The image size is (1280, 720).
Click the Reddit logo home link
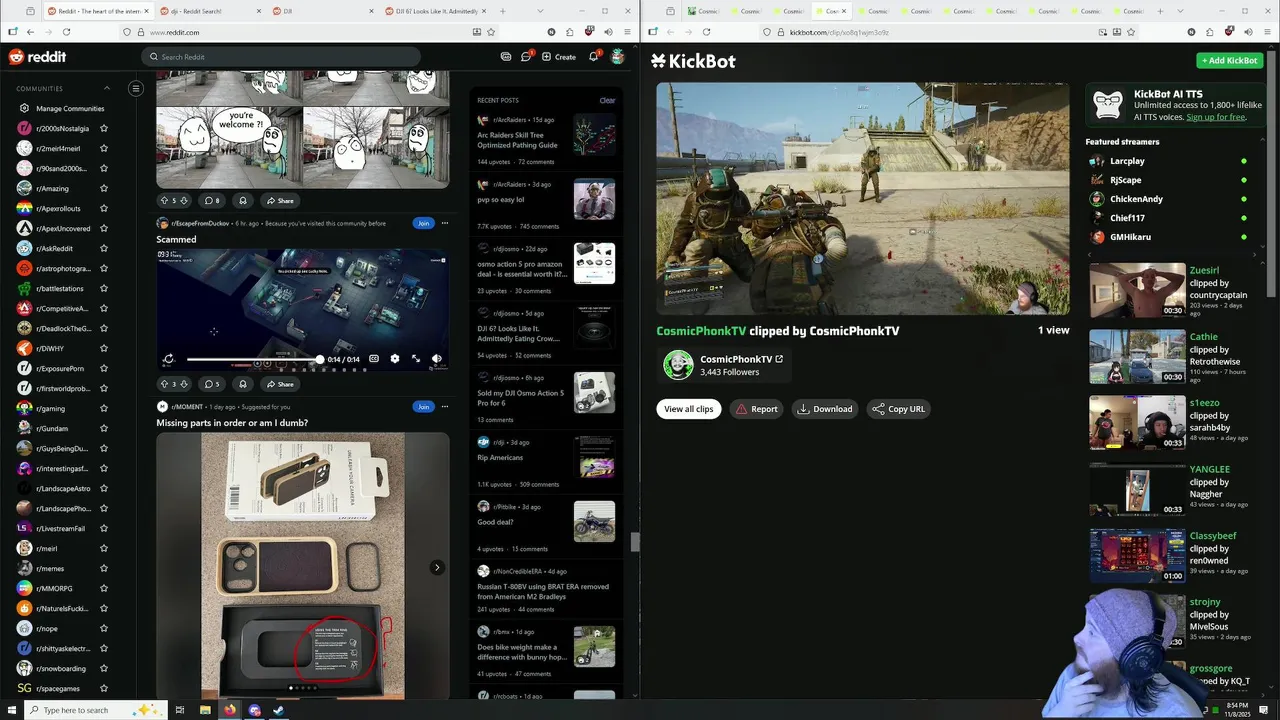coord(37,57)
